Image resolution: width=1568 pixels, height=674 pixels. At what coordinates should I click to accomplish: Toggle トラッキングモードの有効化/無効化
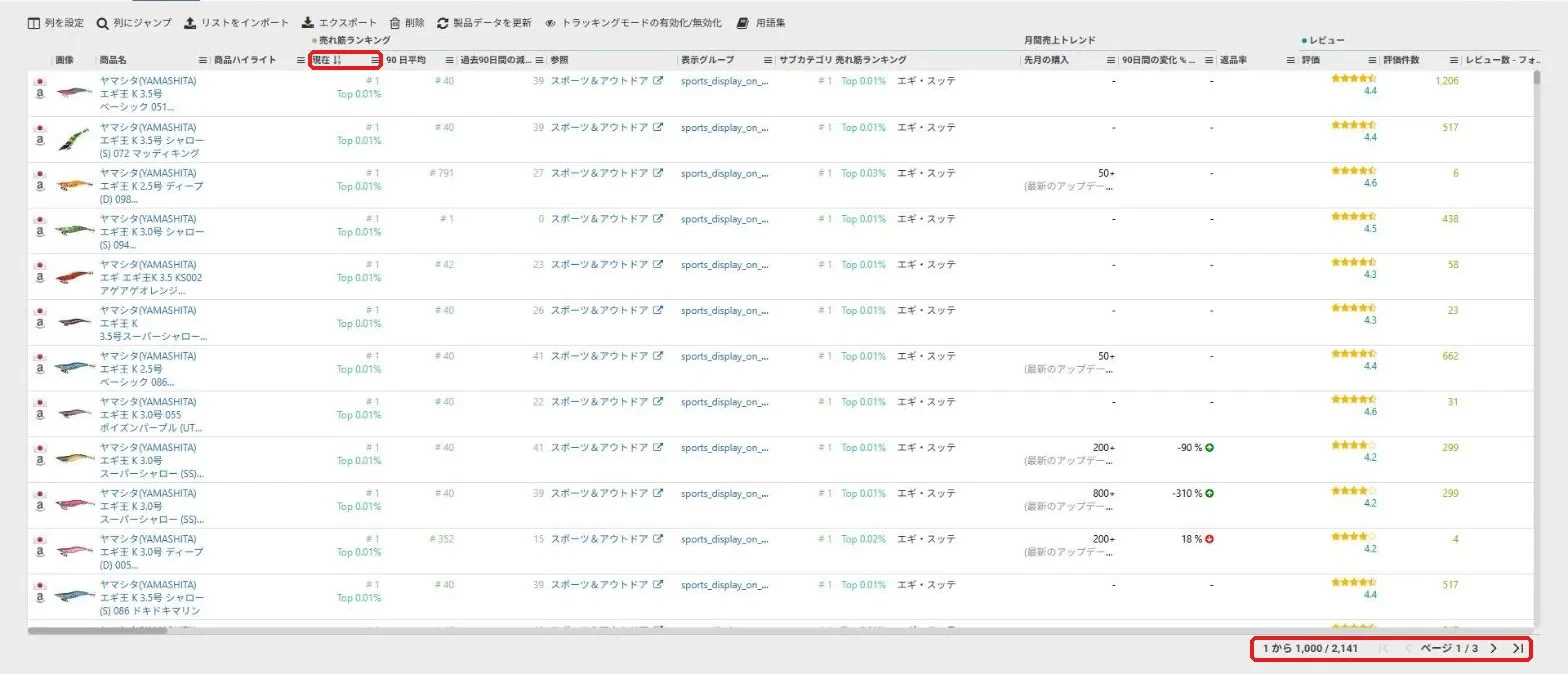tap(633, 22)
